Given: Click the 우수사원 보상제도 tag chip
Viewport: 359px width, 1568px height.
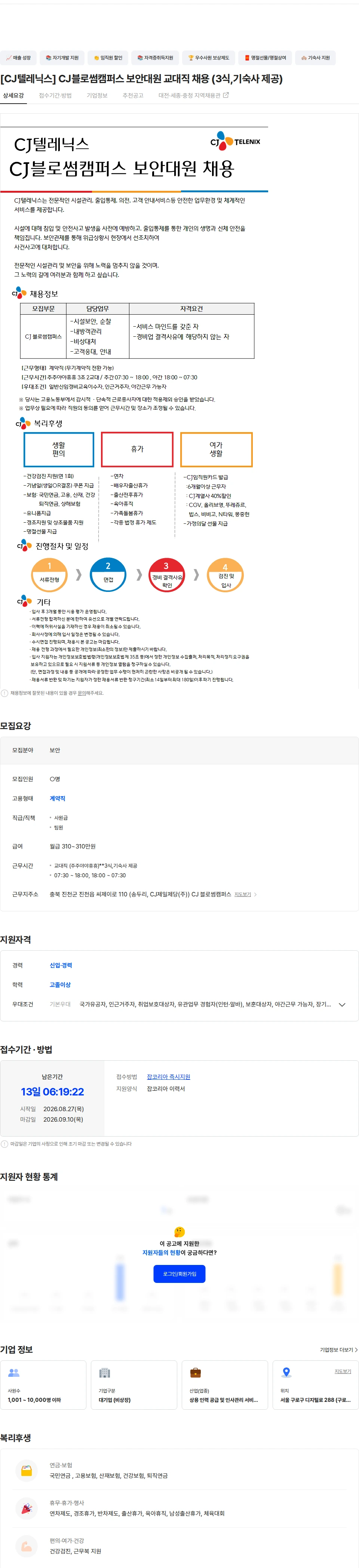Looking at the screenshot, I should [208, 58].
